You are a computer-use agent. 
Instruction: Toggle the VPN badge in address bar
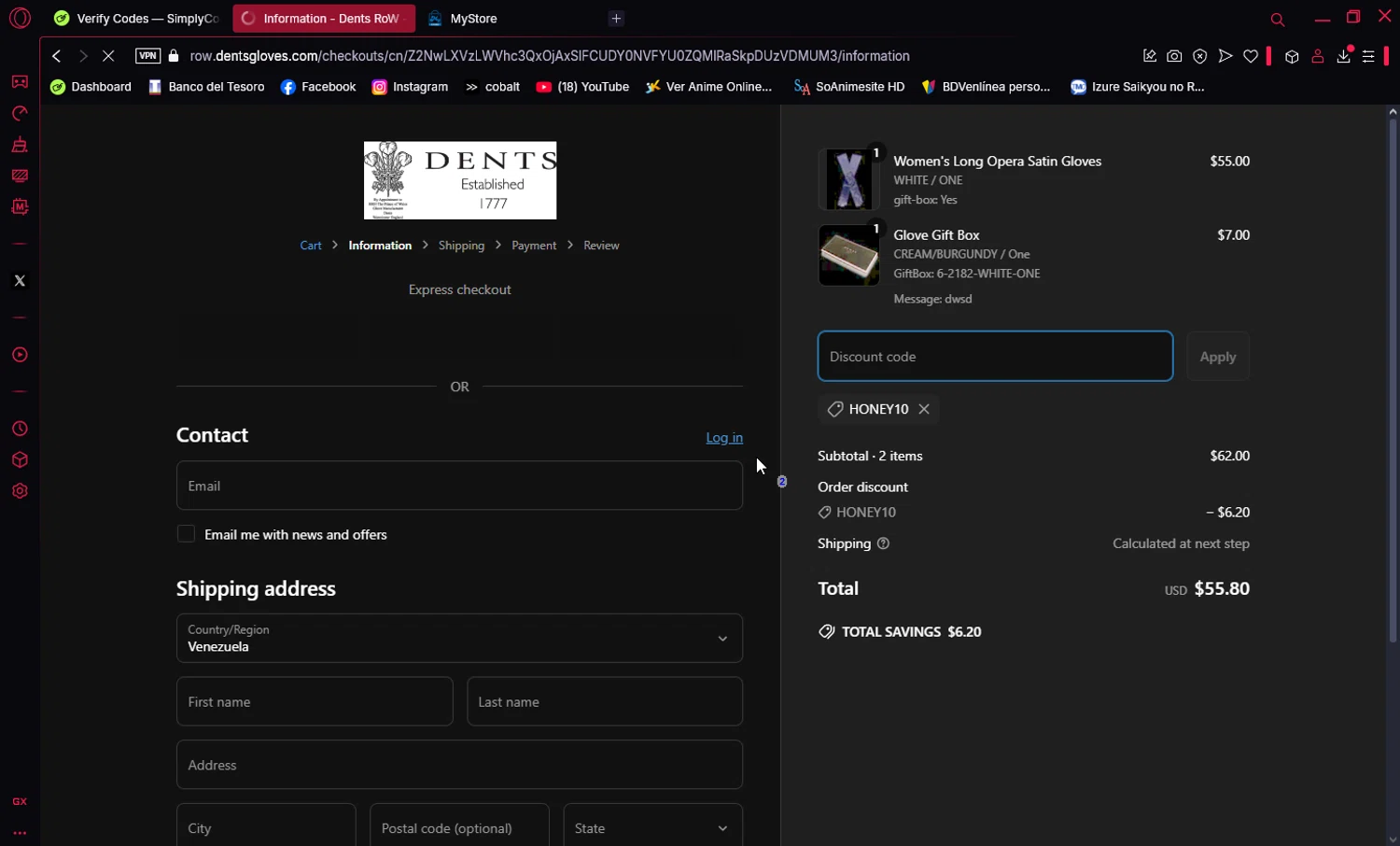tap(147, 56)
